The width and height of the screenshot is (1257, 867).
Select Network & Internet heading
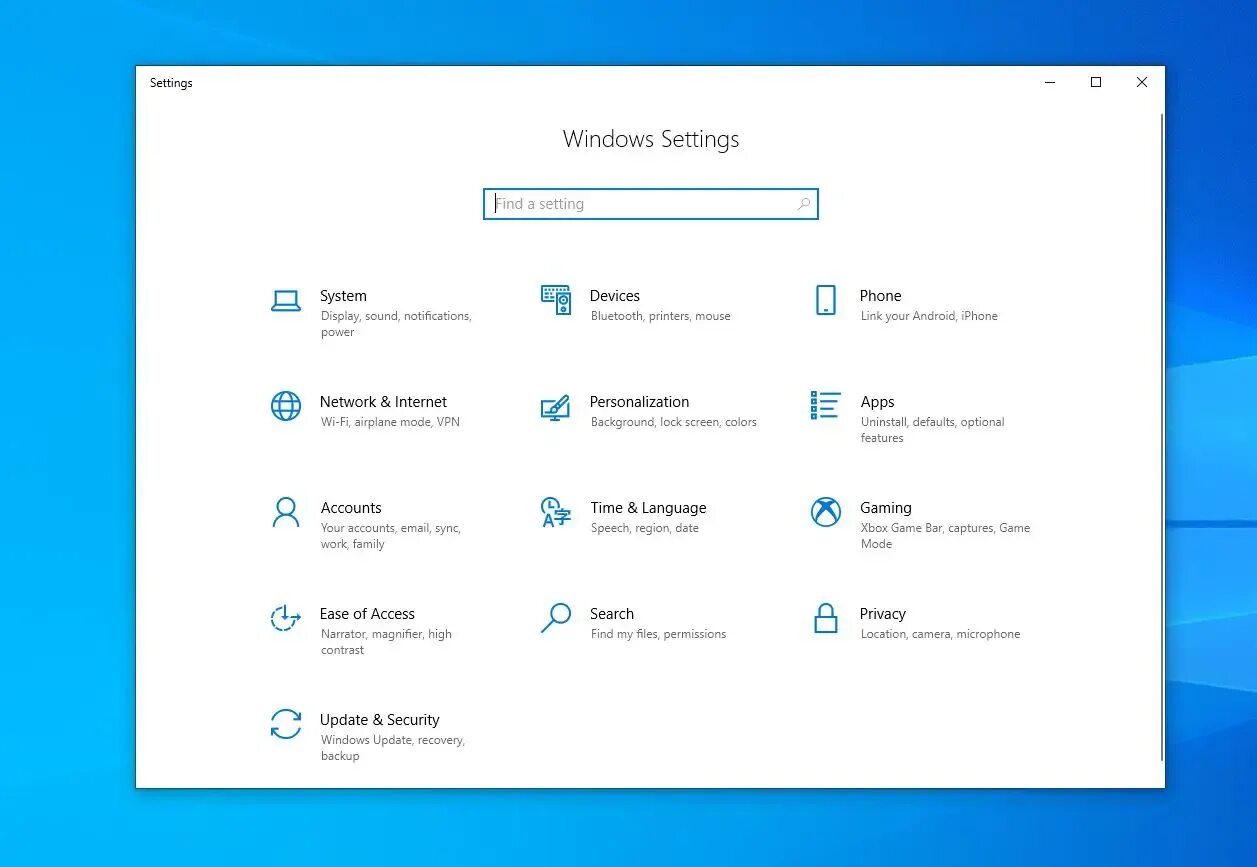[x=383, y=402]
